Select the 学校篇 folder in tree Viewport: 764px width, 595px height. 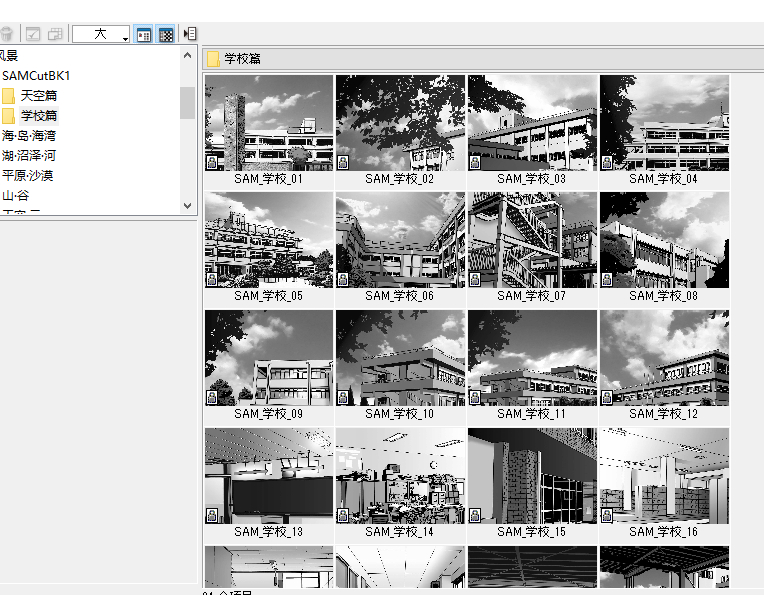click(39, 115)
